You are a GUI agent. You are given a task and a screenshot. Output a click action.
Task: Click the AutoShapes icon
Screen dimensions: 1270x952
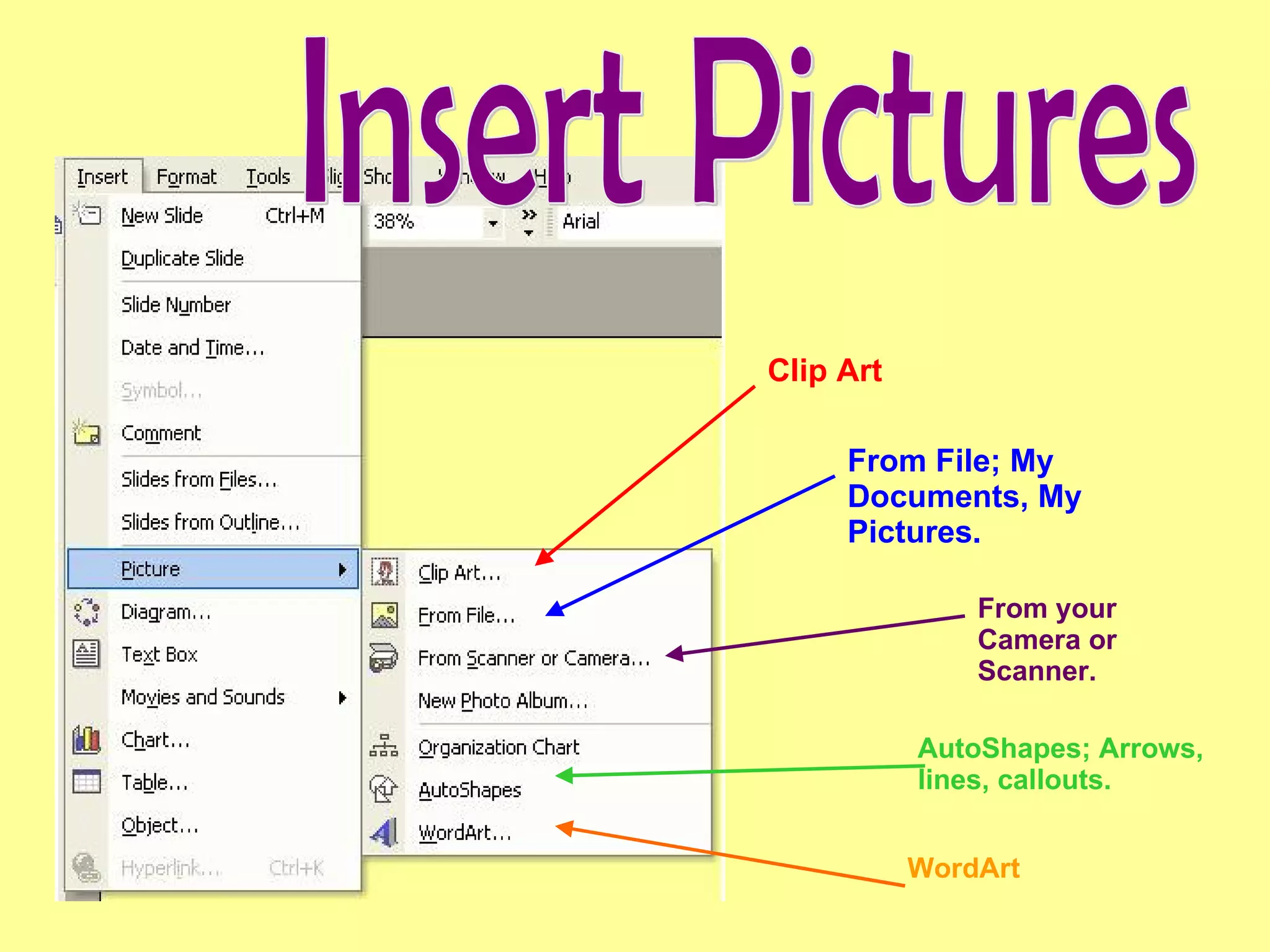(x=384, y=788)
